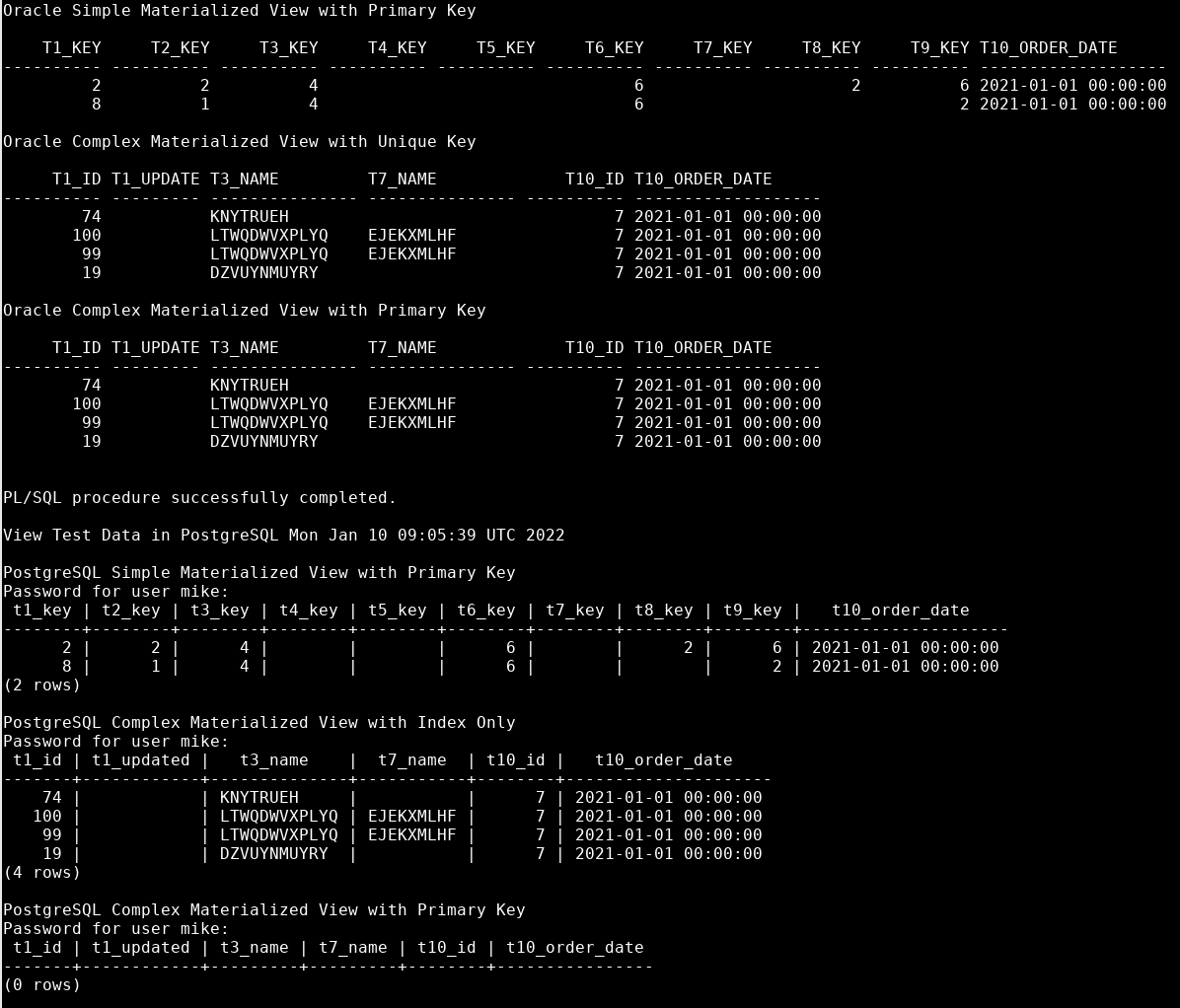
Task: Select t10_id header in PostgreSQL Index Only view
Action: tap(515, 760)
